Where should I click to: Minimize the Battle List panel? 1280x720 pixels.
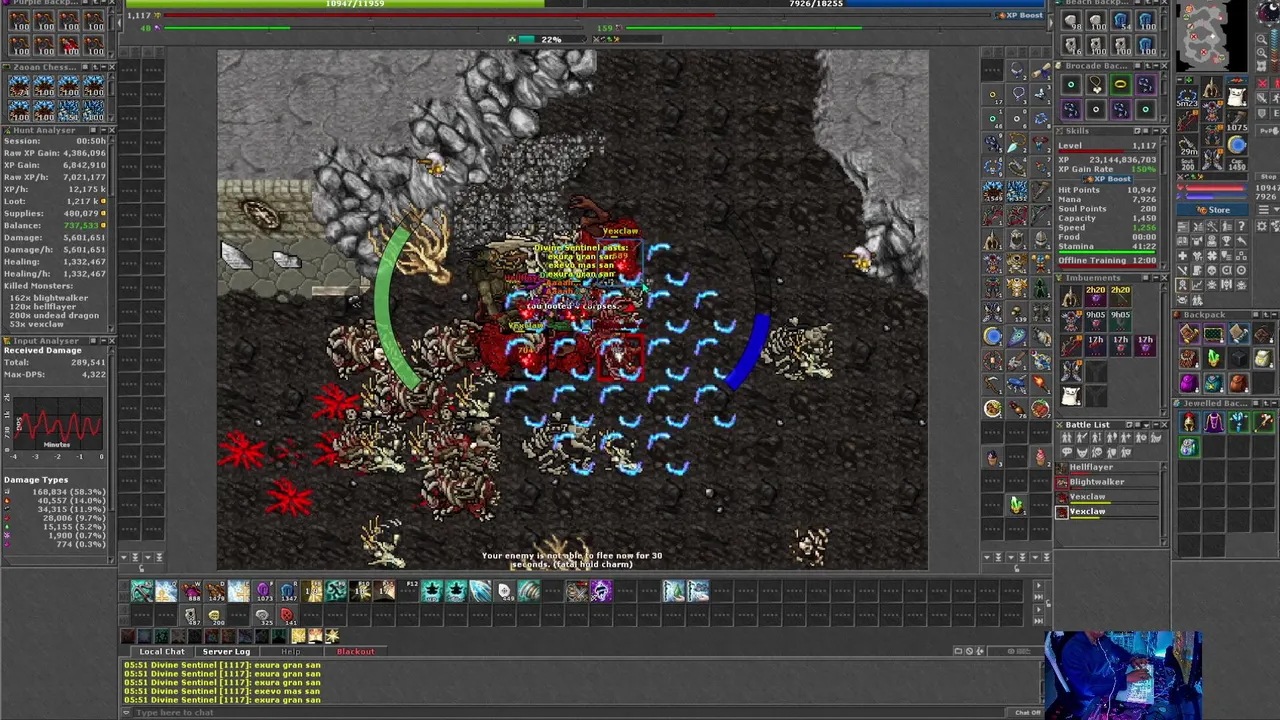tap(1156, 425)
